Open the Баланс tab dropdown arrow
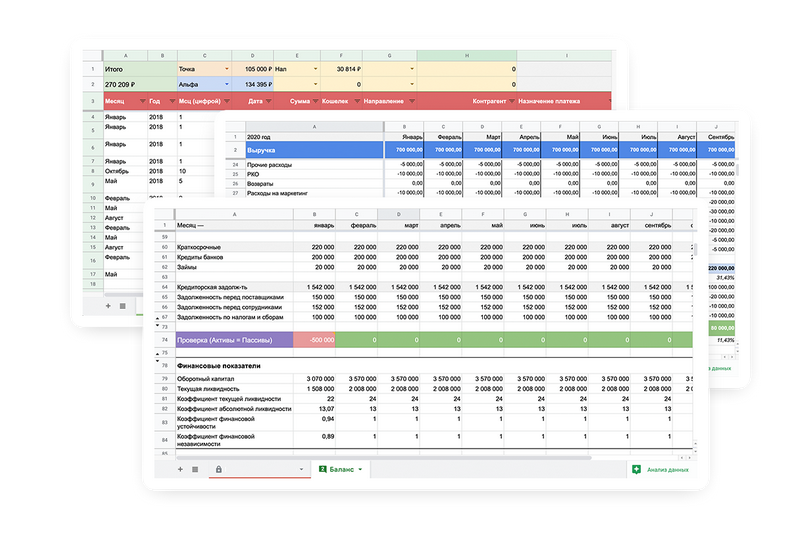797x550 pixels. (x=360, y=468)
